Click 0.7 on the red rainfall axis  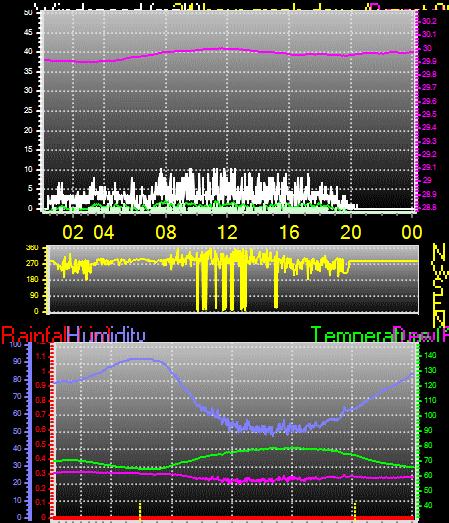click(x=40, y=415)
